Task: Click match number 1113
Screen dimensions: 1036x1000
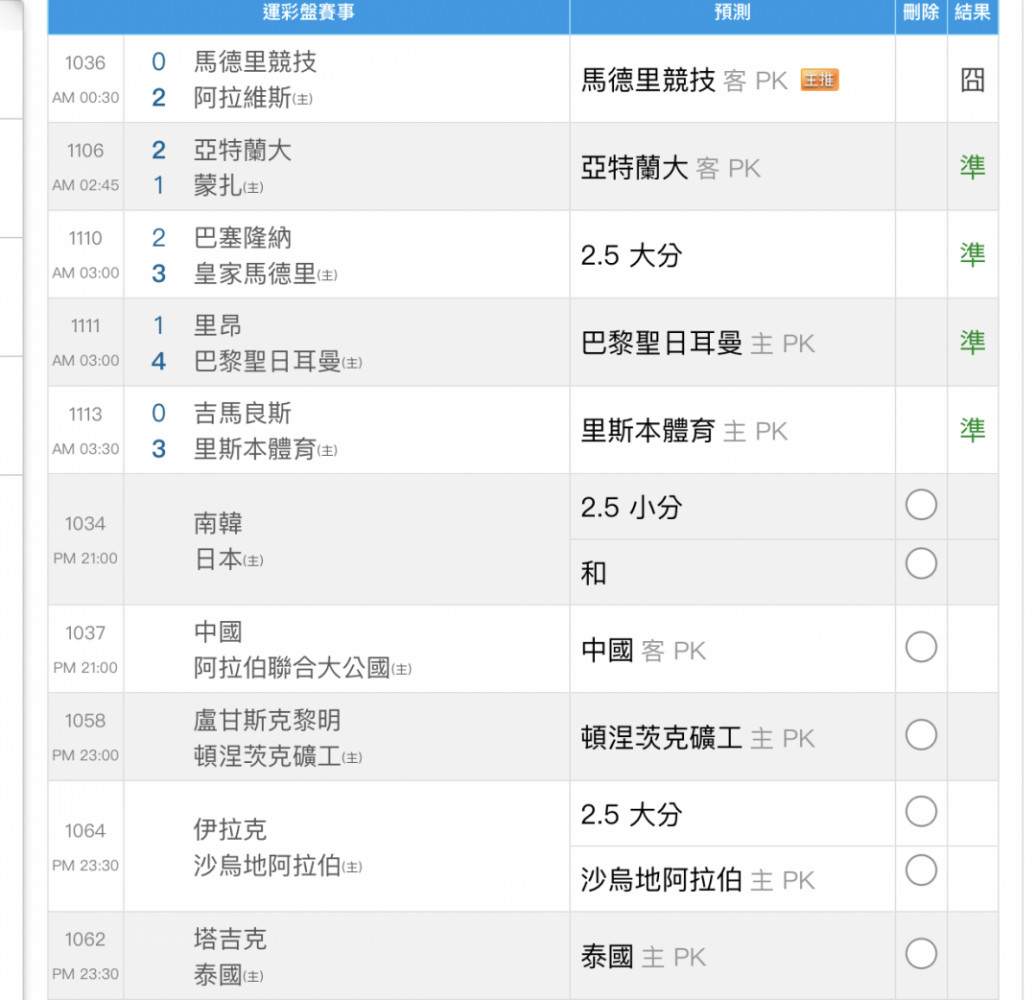Action: pyautogui.click(x=85, y=414)
